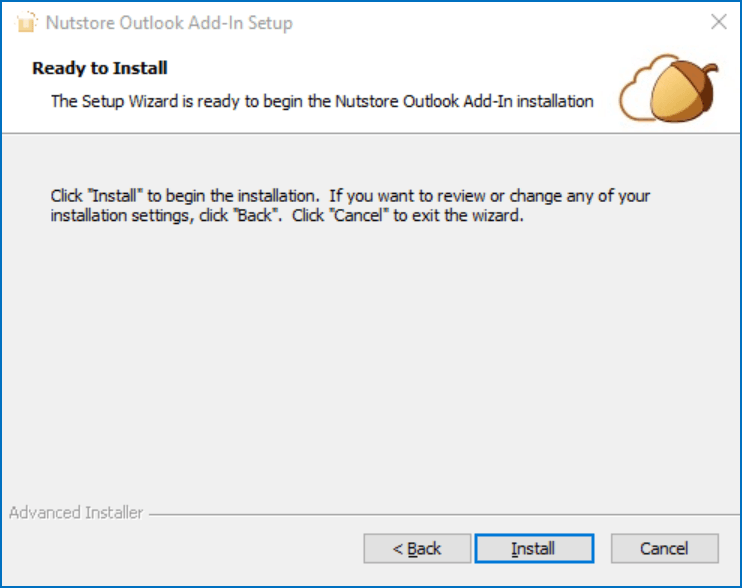Click the quoted "Install" word in instructions
The height and width of the screenshot is (588, 742).
coord(115,196)
